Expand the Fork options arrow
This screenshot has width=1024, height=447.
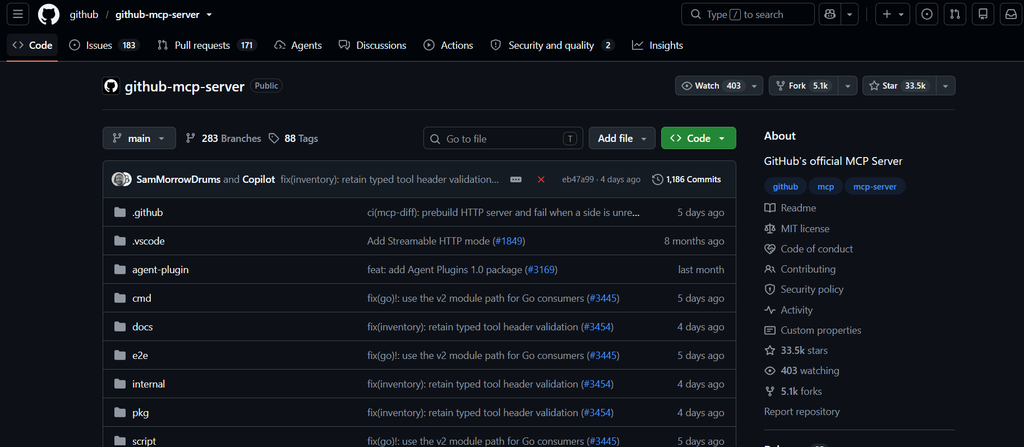848,86
